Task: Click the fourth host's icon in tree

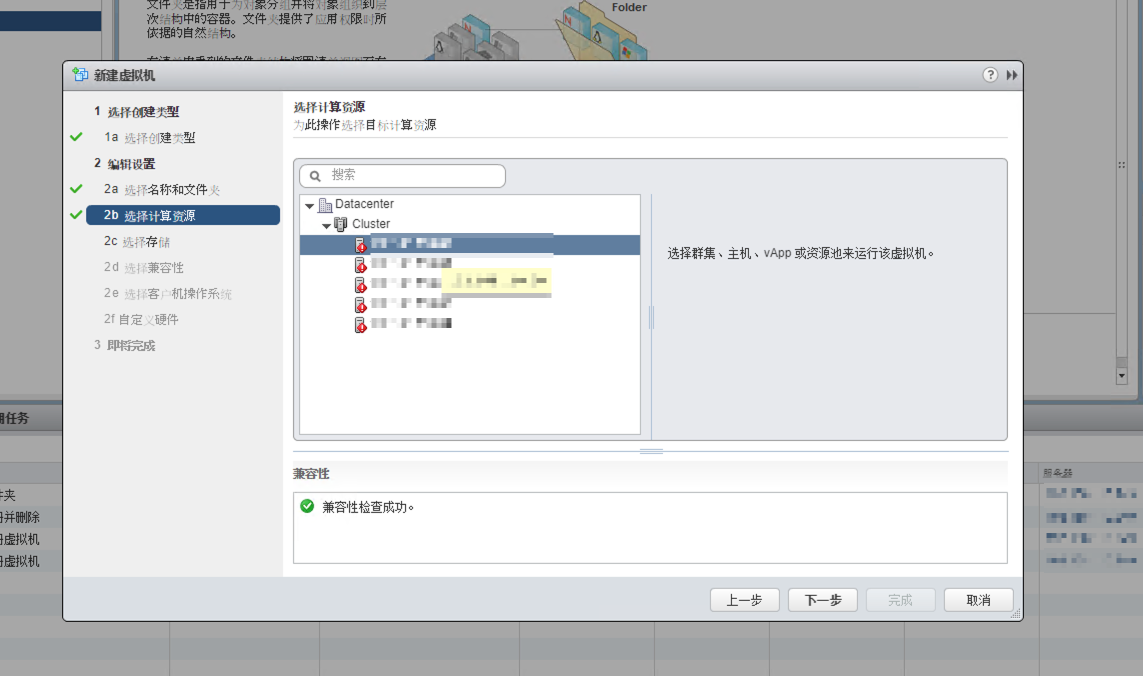Action: pyautogui.click(x=360, y=304)
